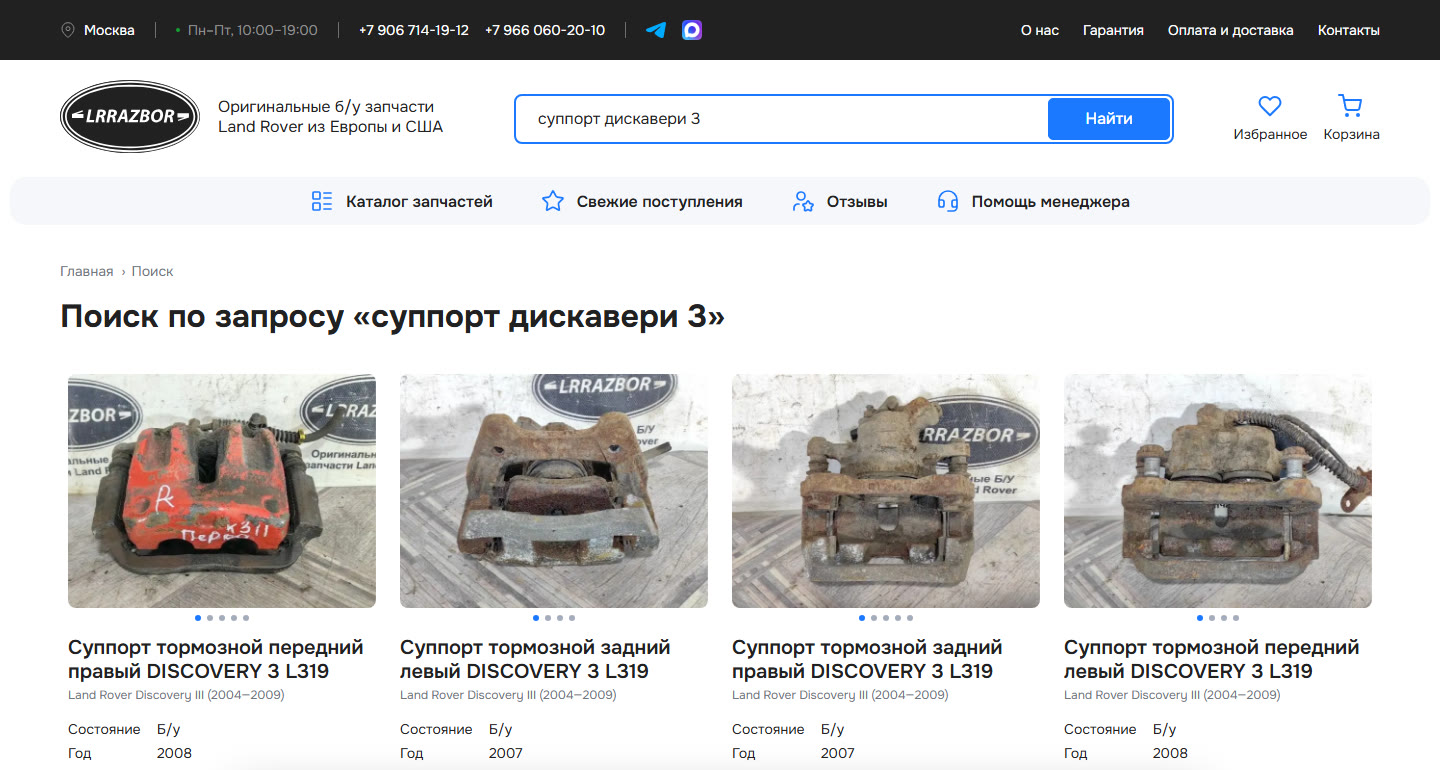Open О нас page
1440x770 pixels.
click(x=1040, y=30)
